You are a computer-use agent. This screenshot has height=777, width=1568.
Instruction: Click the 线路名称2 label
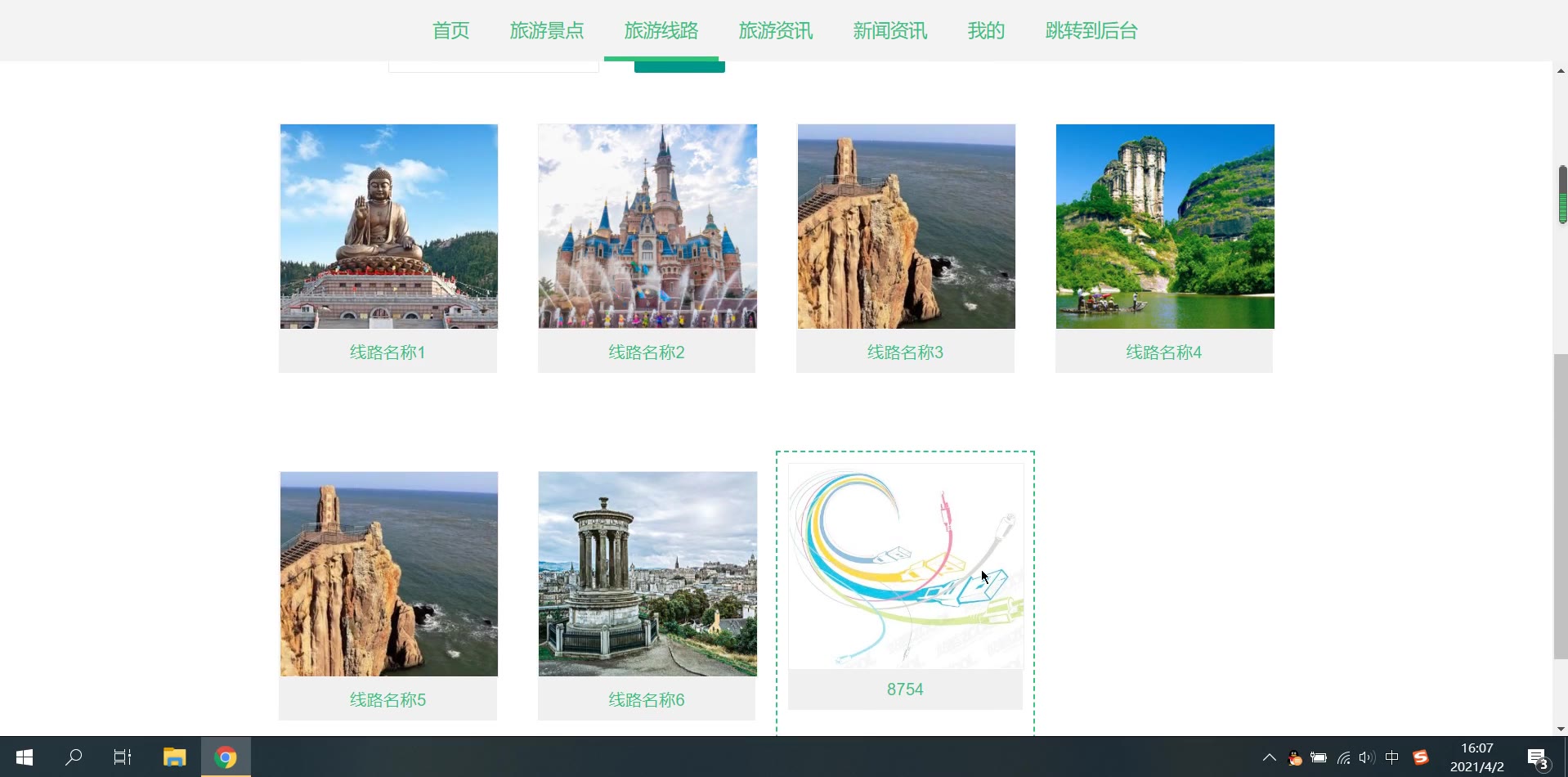[x=647, y=353]
